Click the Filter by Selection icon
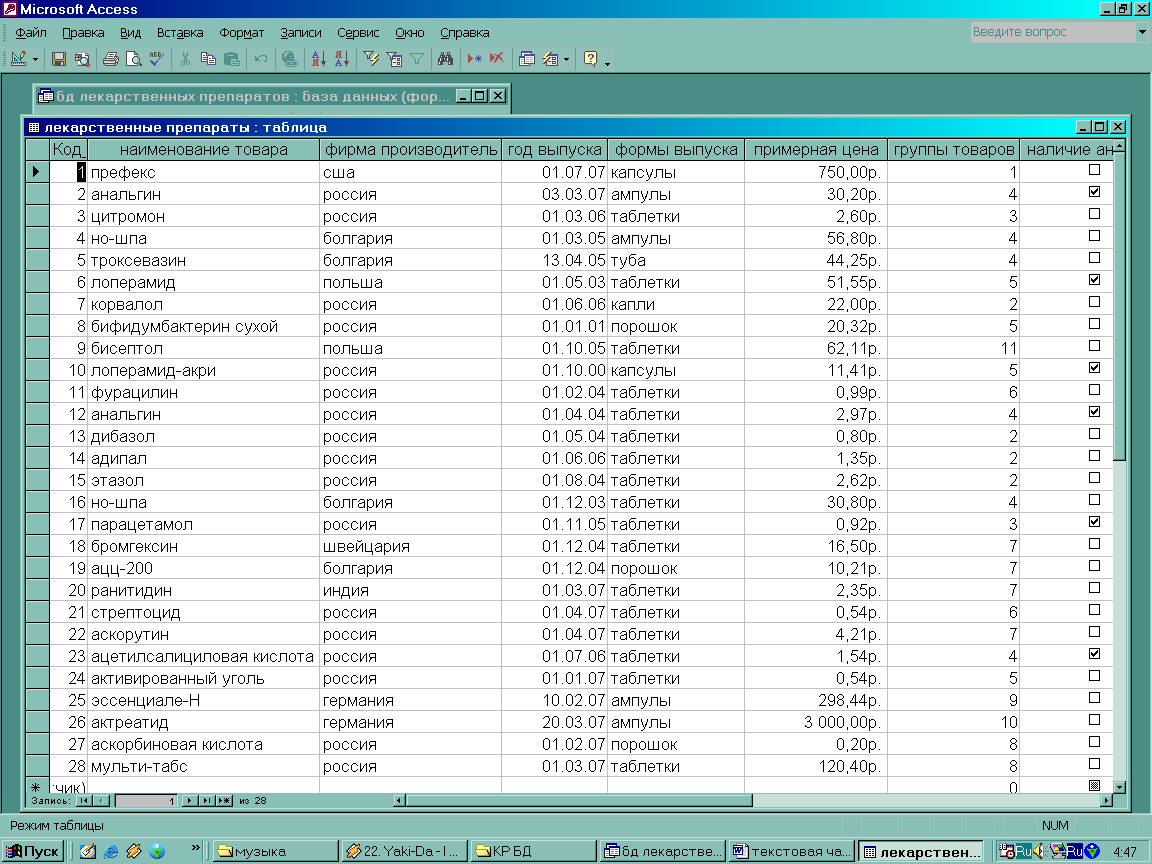 (371, 59)
